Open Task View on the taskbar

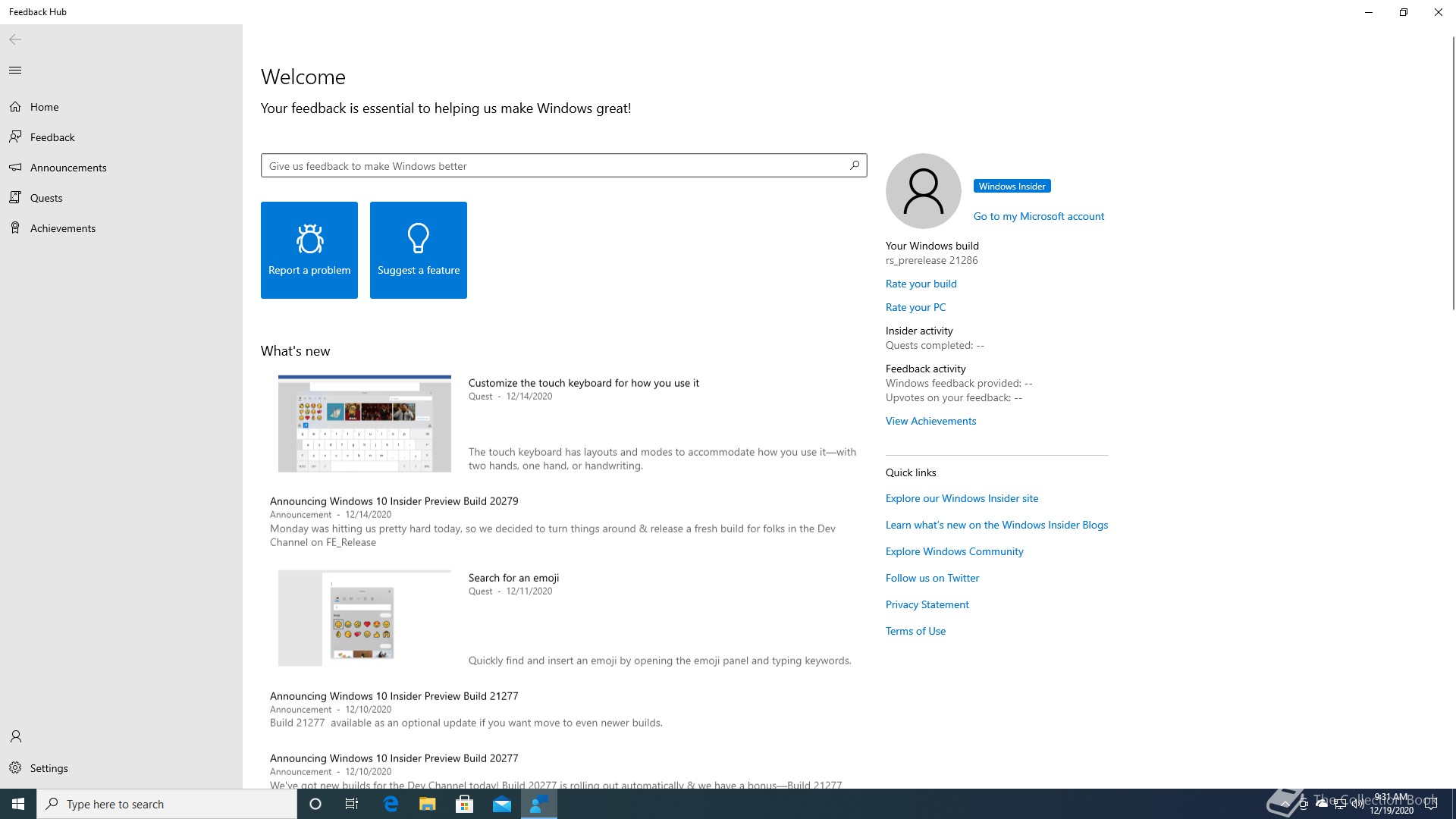coord(352,804)
